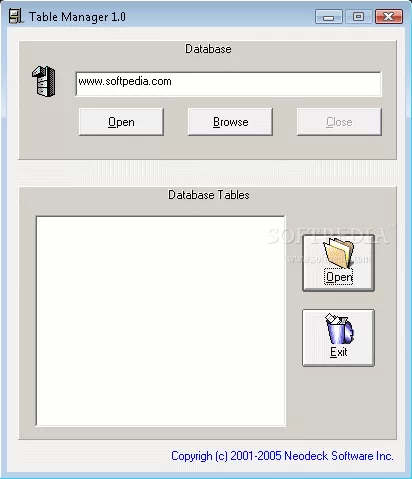Click the trash bin icon above Exit
The height and width of the screenshot is (479, 412).
click(x=339, y=328)
